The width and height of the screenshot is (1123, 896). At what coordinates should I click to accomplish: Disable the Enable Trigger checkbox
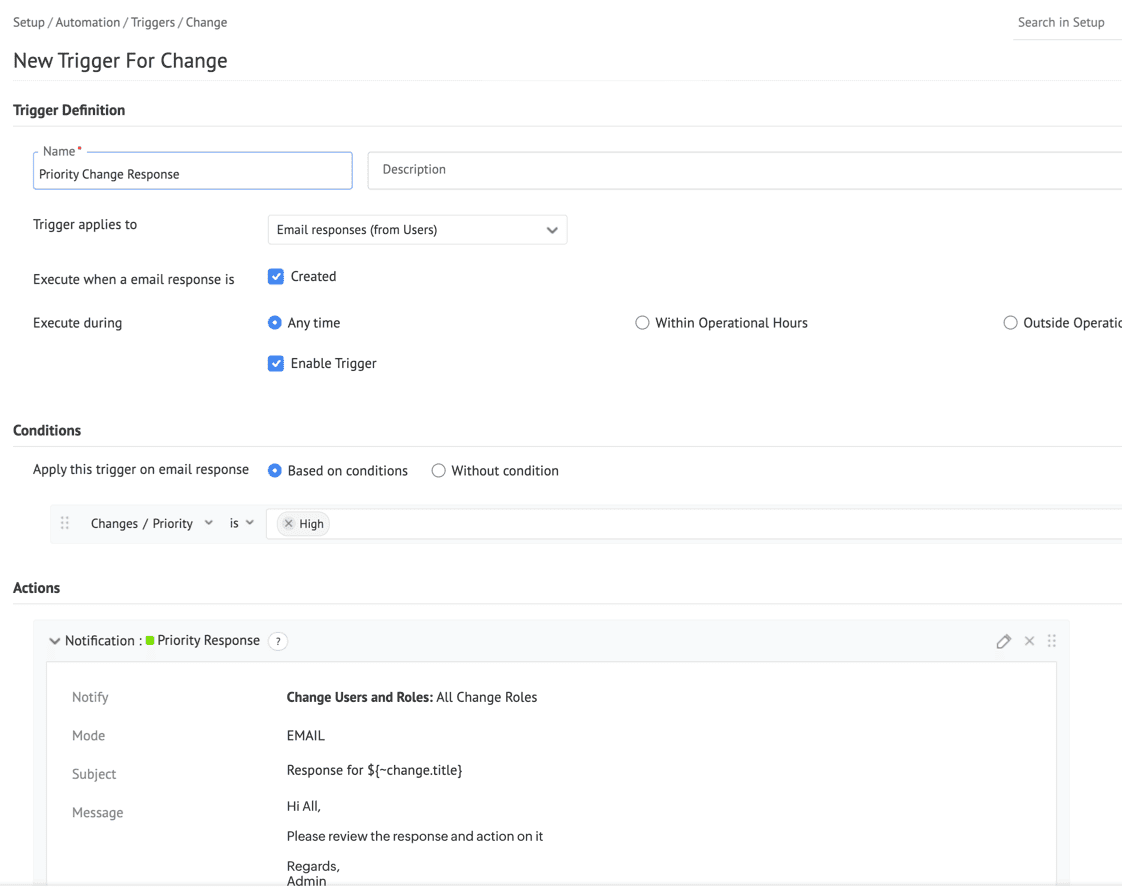tap(276, 364)
